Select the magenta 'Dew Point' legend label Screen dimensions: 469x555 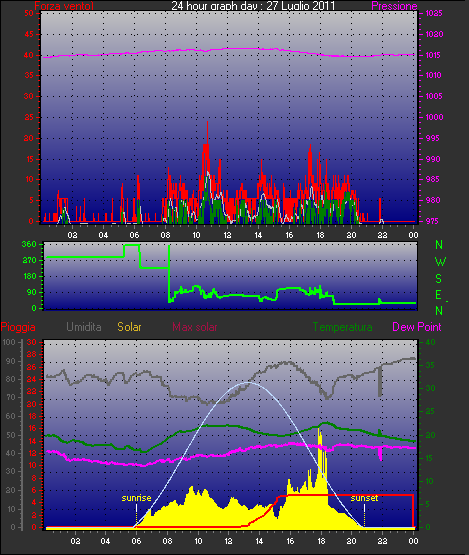[x=417, y=327]
